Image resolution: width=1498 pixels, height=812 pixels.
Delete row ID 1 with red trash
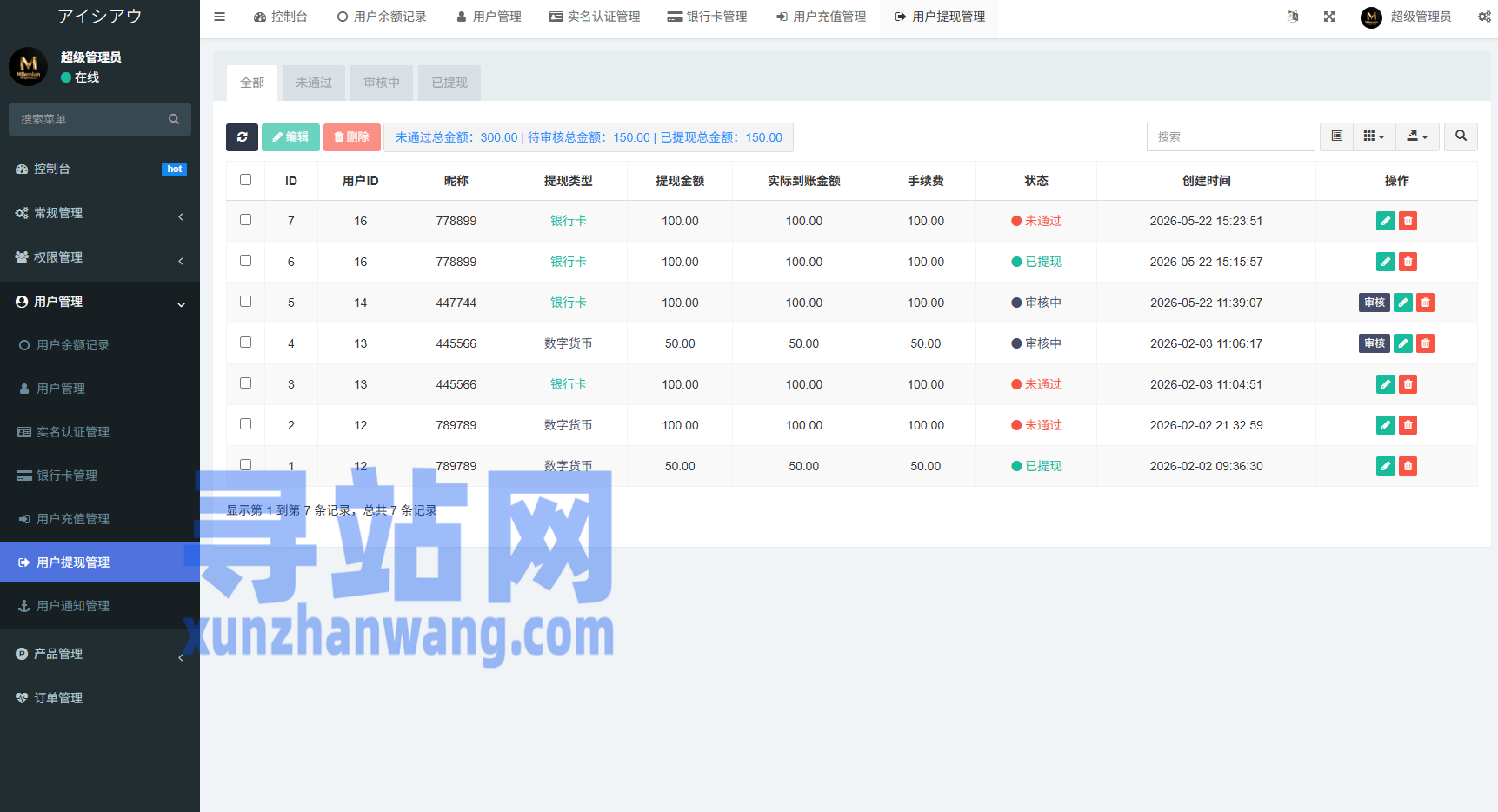(x=1408, y=466)
